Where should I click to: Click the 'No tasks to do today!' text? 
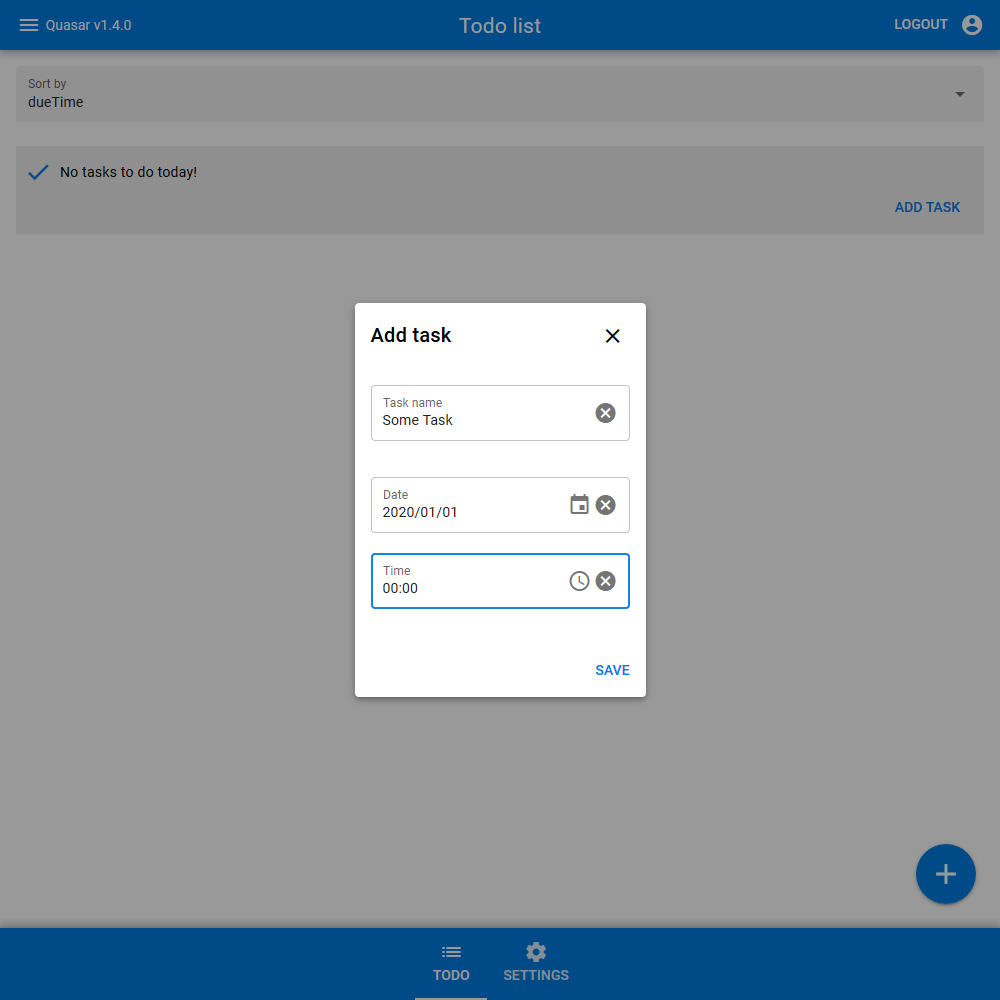point(128,172)
